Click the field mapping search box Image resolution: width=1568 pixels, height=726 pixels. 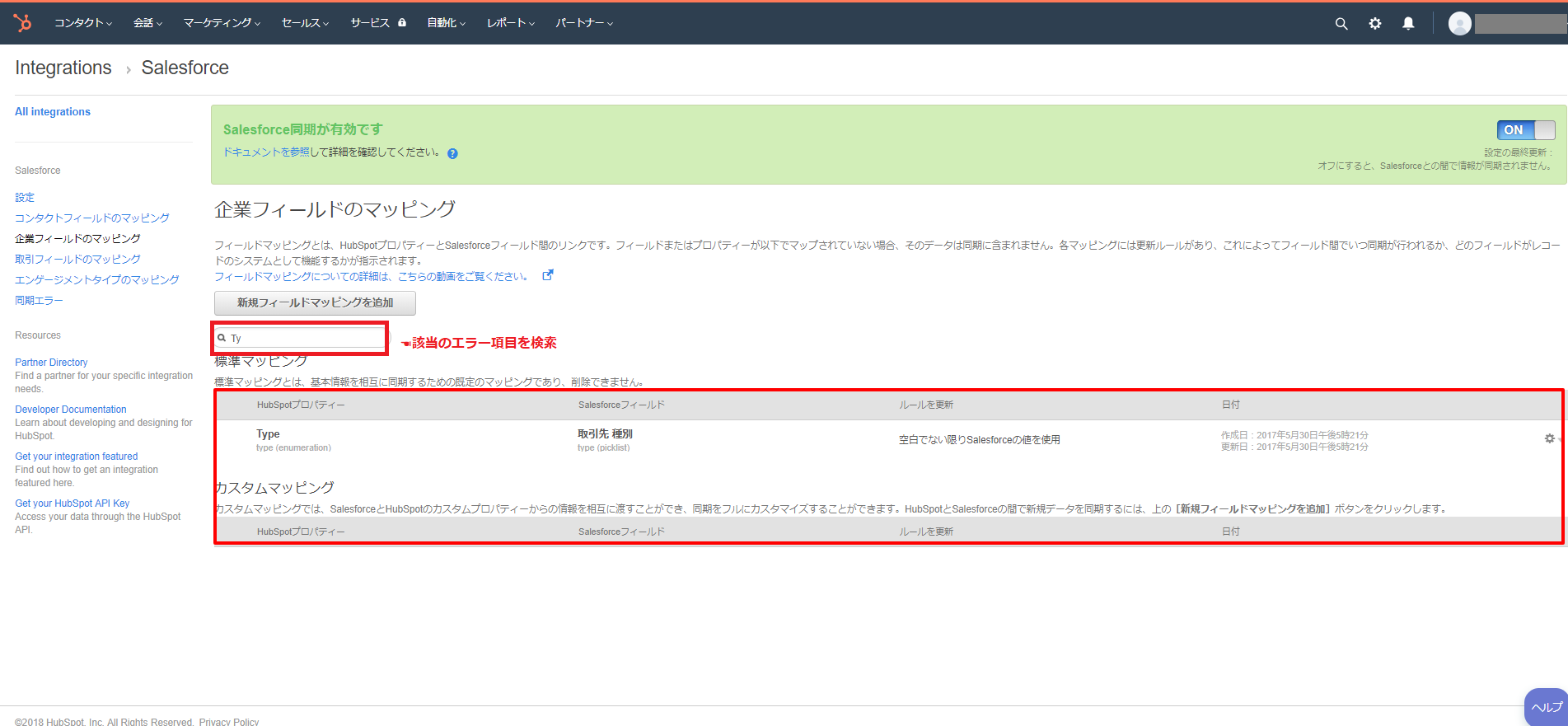[x=305, y=338]
